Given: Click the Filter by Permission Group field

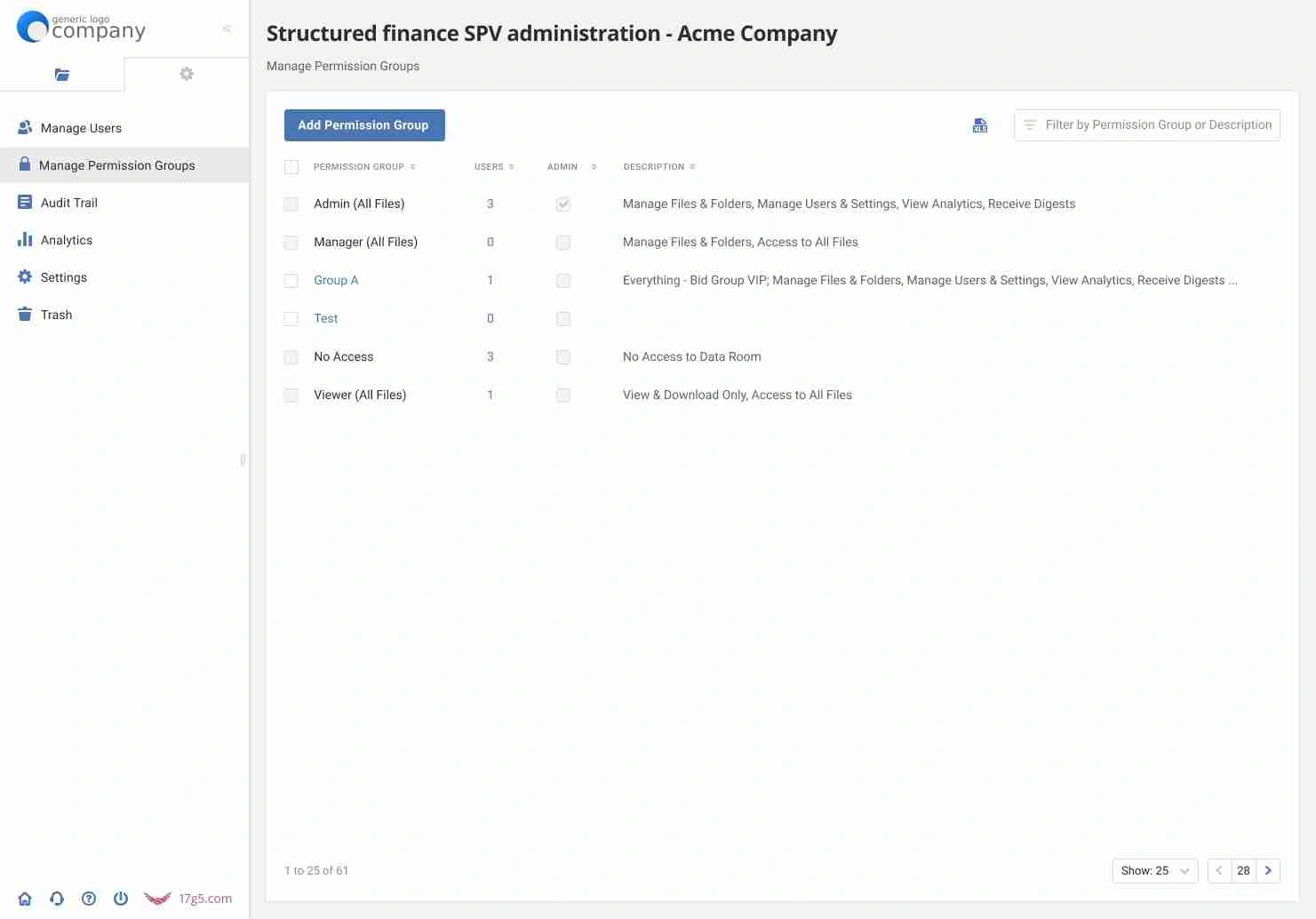Looking at the screenshot, I should coord(1157,125).
